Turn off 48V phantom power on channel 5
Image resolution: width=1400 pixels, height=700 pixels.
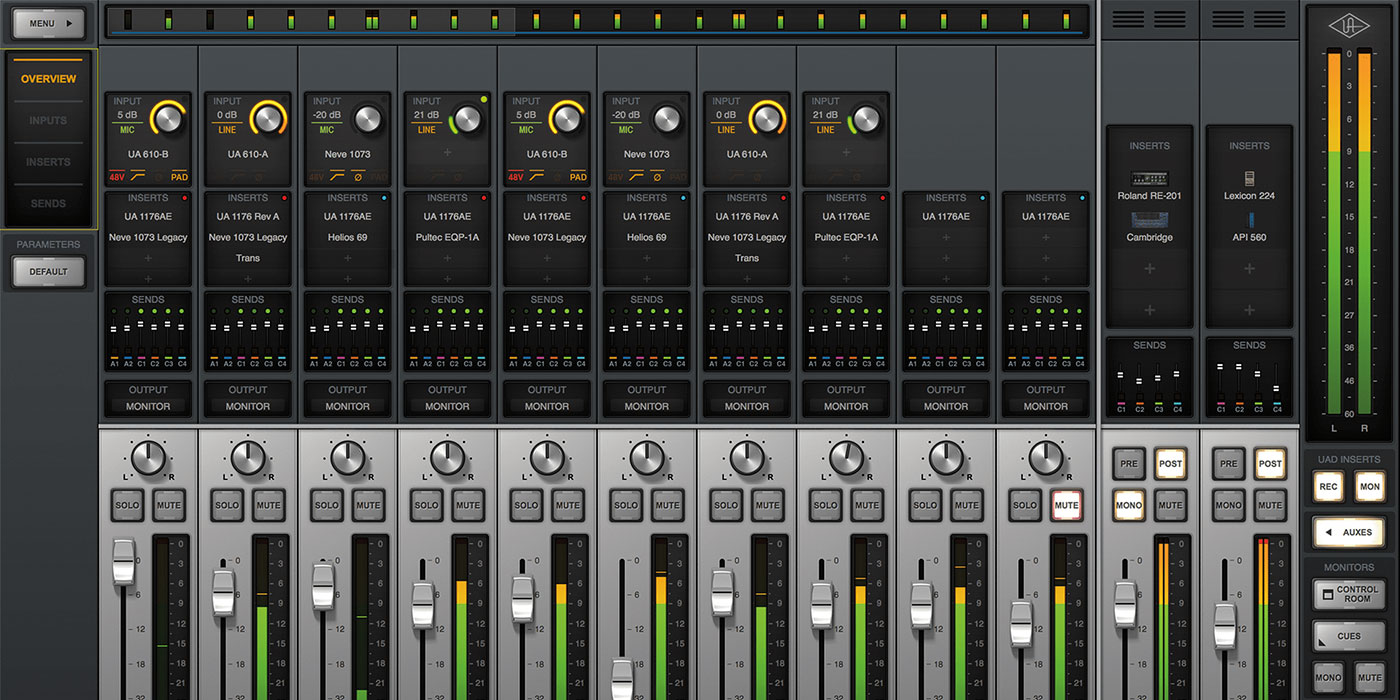516,177
